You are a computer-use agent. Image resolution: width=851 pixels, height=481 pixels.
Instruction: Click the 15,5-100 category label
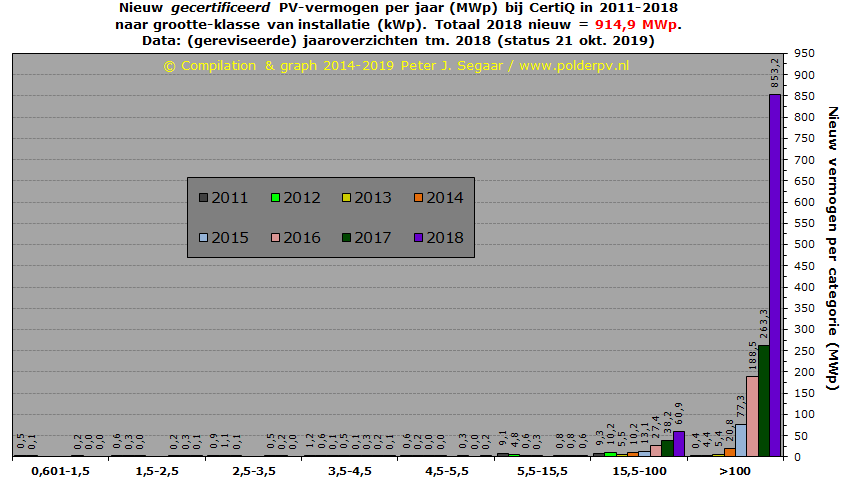click(639, 471)
